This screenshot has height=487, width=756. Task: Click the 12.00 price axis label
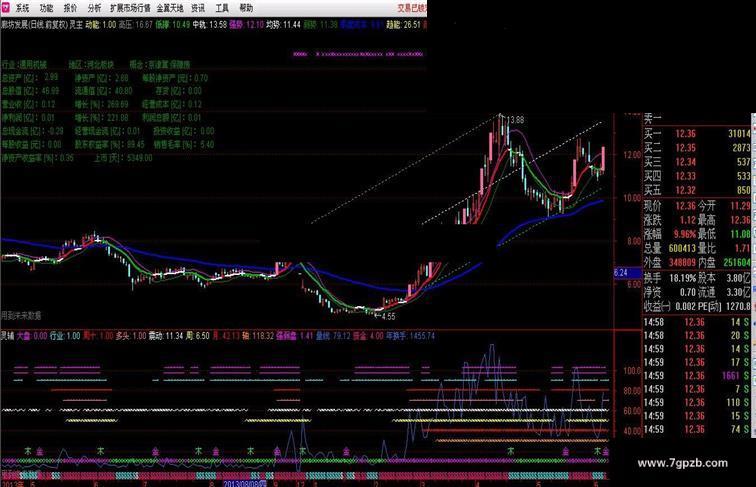pyautogui.click(x=632, y=154)
